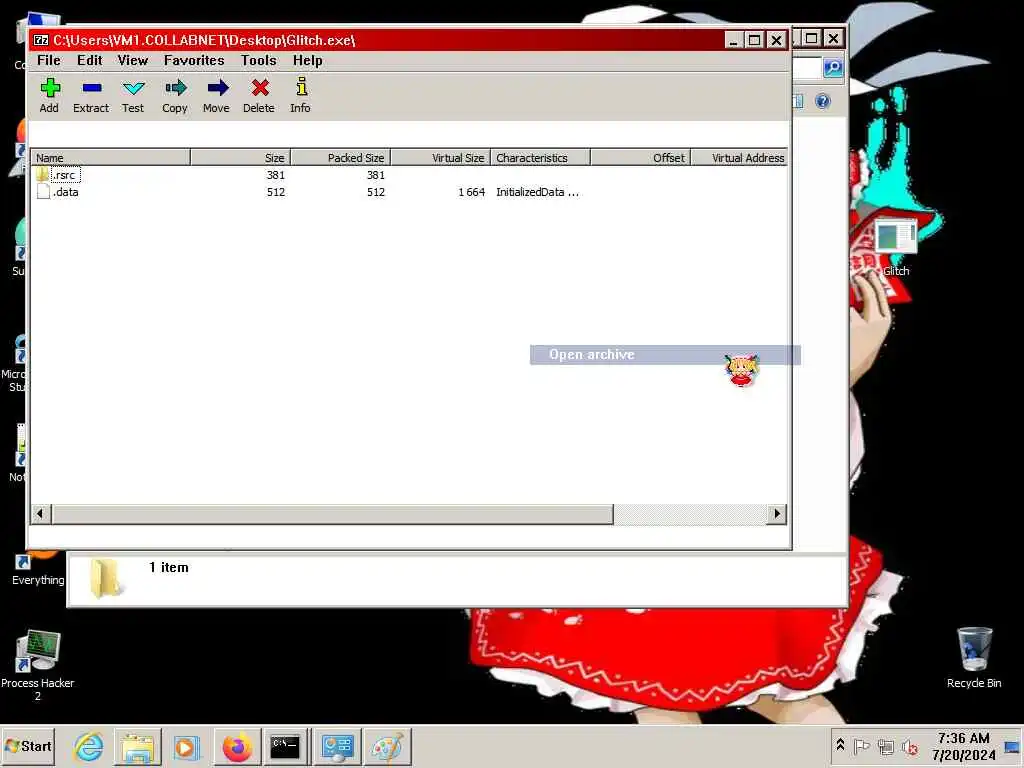Open Command Prompt from the taskbar
Screen dimensions: 1024x768
[x=285, y=746]
